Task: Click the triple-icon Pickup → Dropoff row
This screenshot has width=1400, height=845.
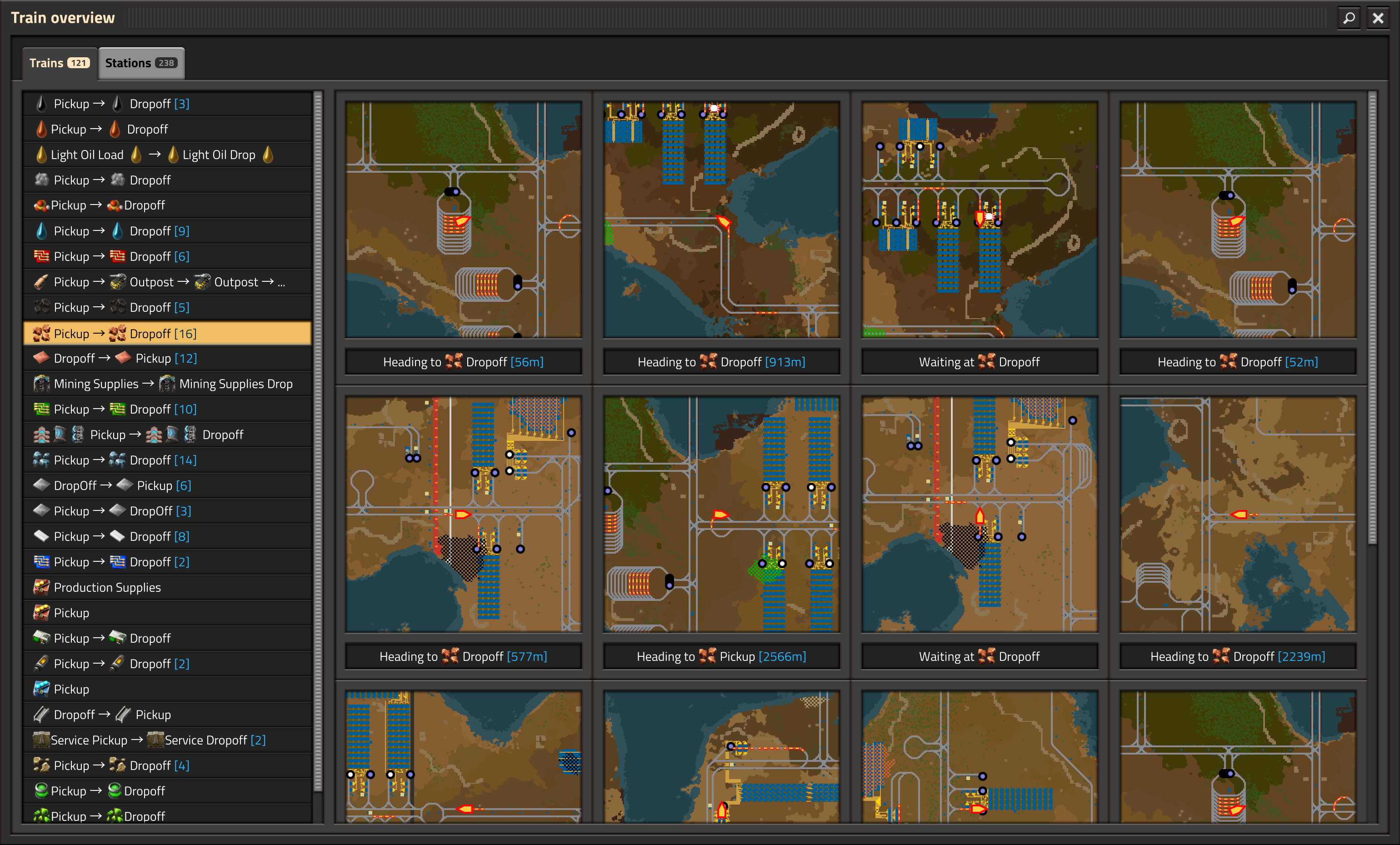Action: coord(168,435)
